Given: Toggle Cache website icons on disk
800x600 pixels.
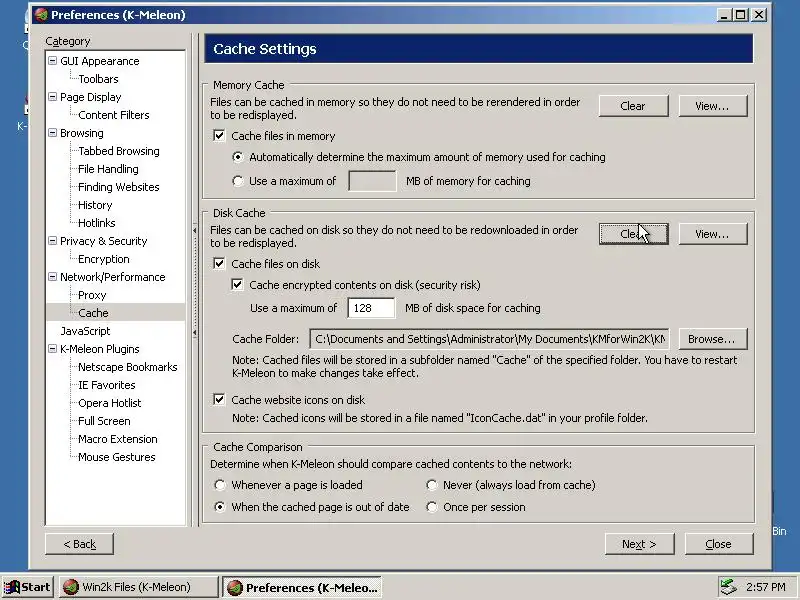Looking at the screenshot, I should [219, 399].
